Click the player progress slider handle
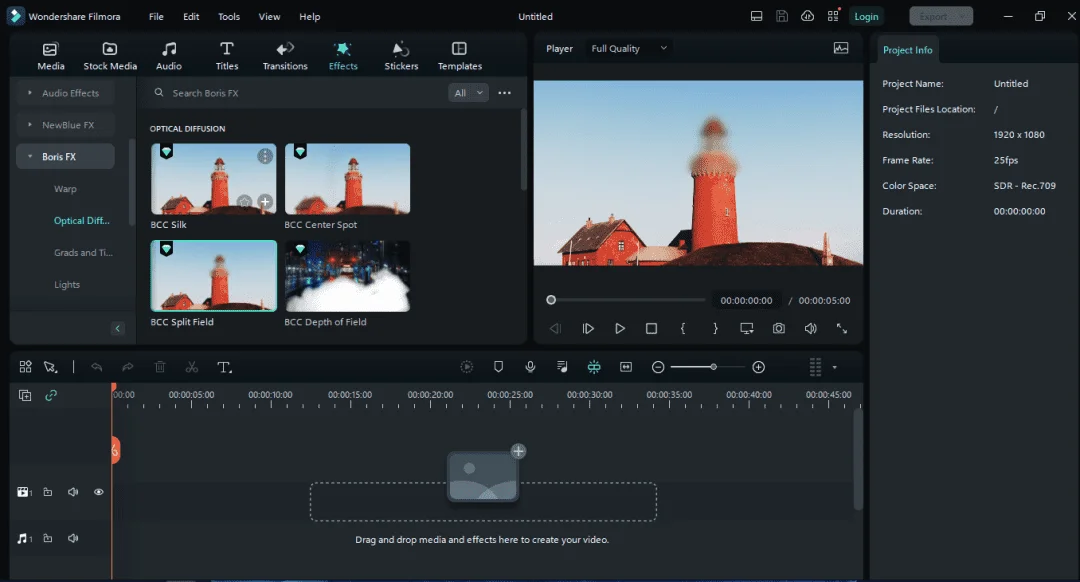1080x582 pixels. point(551,300)
